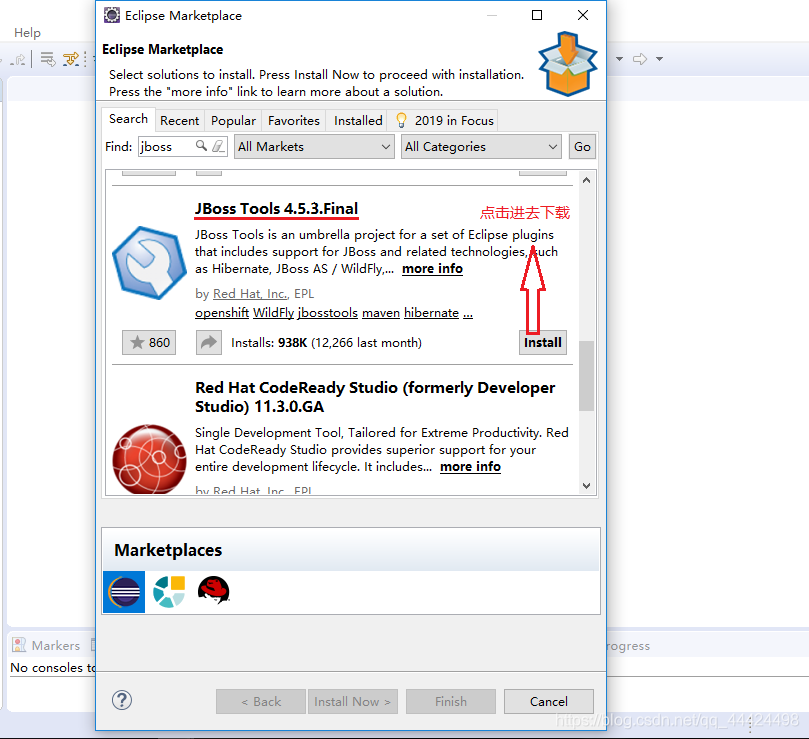This screenshot has width=809, height=739.
Task: Open the 2019 in Focus tab
Action: tap(445, 120)
